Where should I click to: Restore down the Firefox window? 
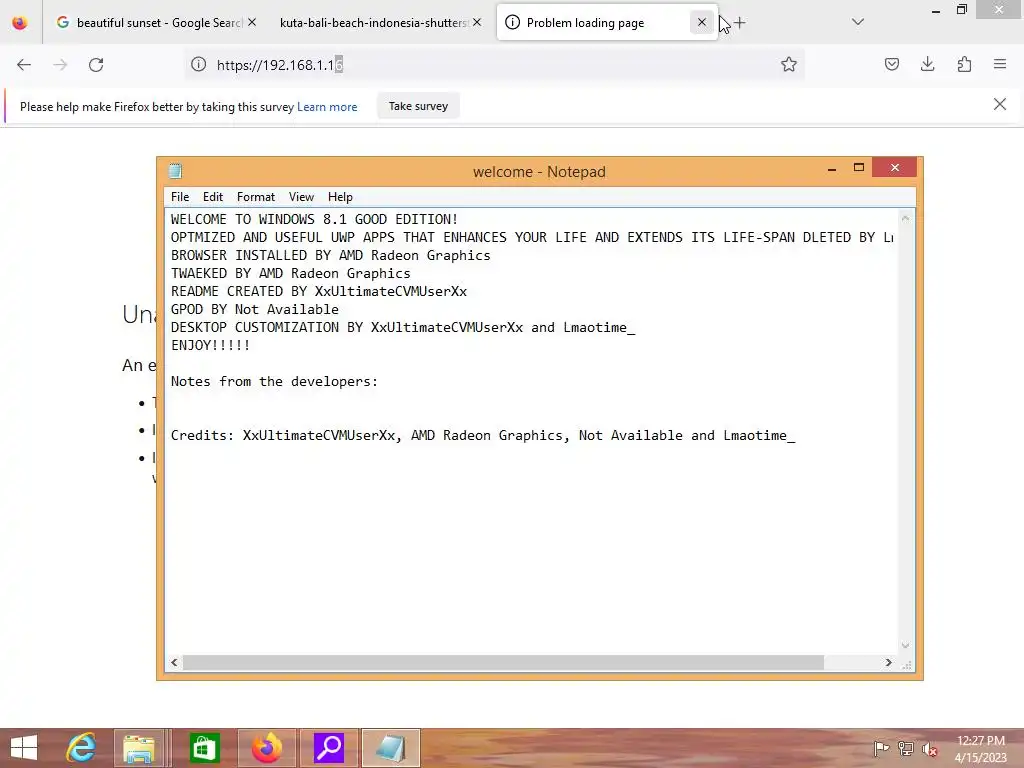[962, 10]
